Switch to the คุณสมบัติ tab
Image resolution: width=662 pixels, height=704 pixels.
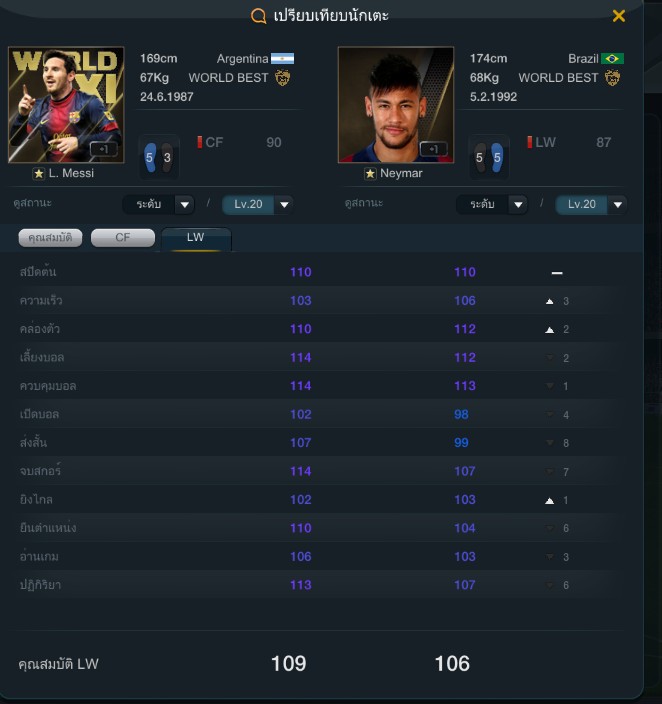(x=50, y=238)
